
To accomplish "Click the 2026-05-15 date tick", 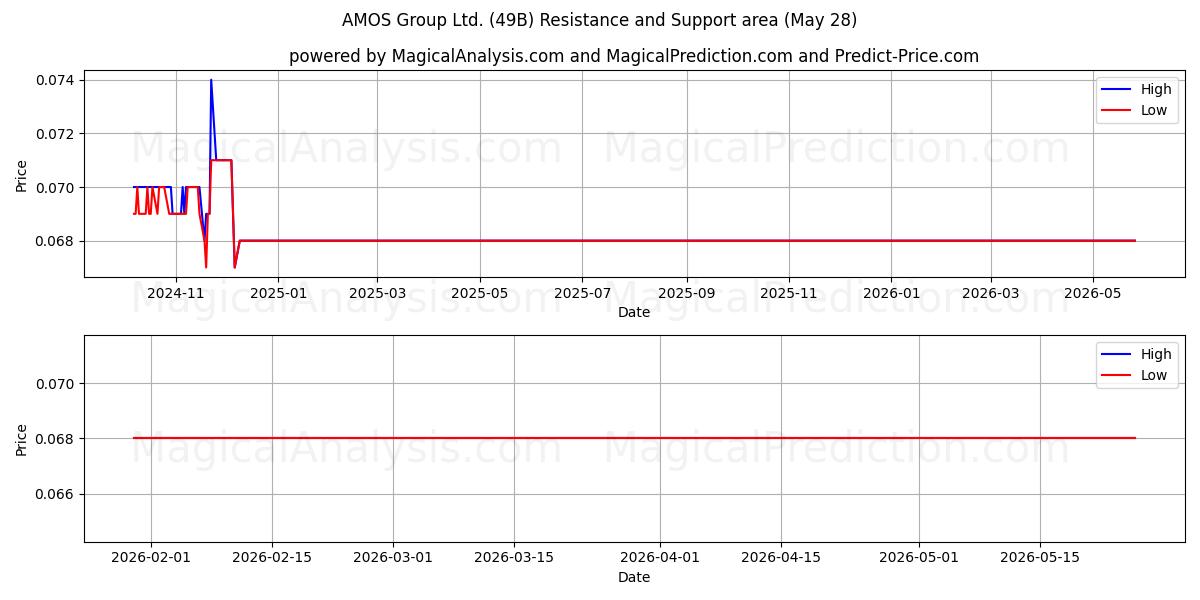I will click(1040, 558).
